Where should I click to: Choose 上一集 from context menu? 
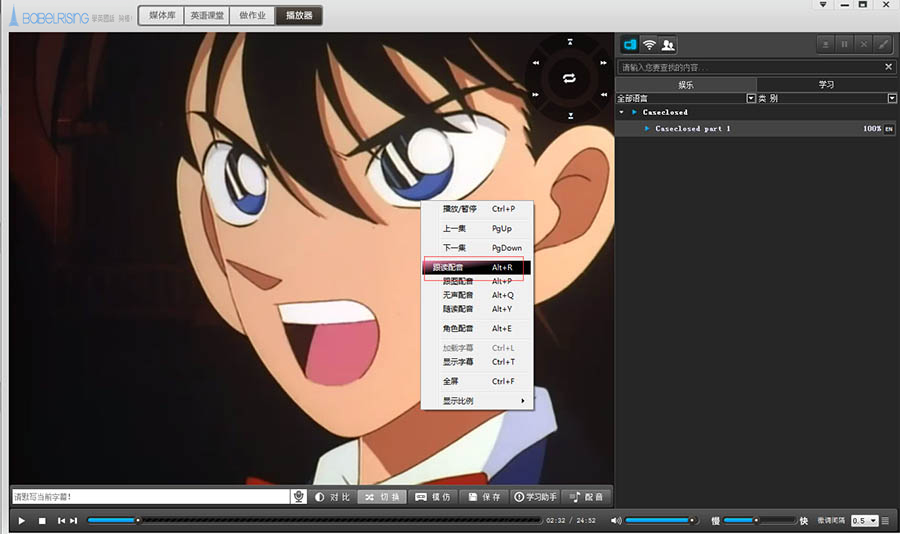tap(478, 229)
